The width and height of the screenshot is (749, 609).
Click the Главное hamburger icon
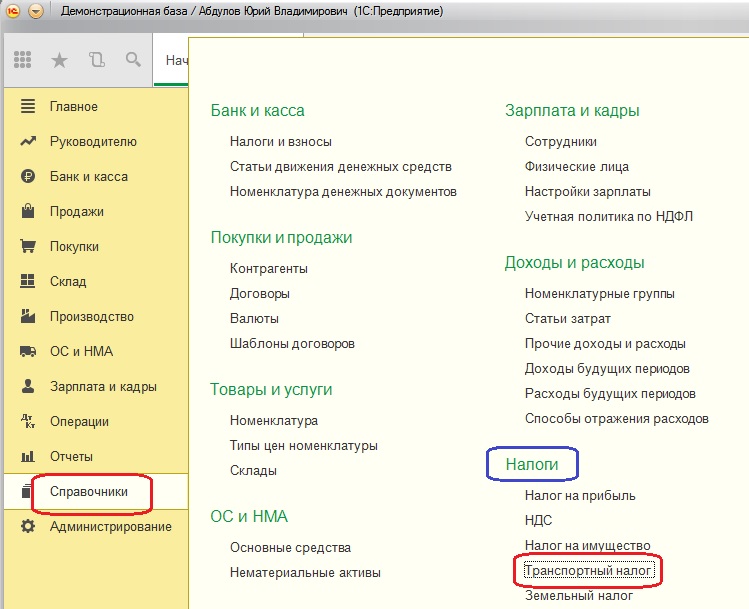pos(28,106)
